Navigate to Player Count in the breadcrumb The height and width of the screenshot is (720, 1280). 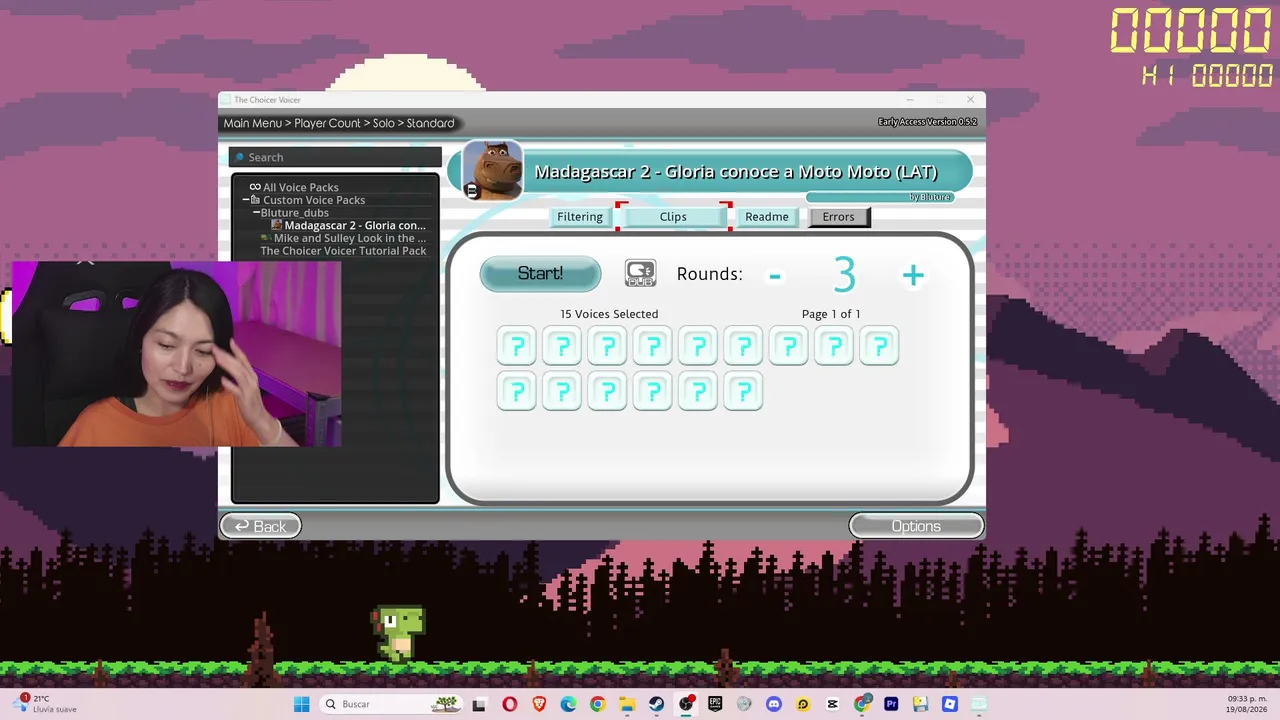coord(327,123)
